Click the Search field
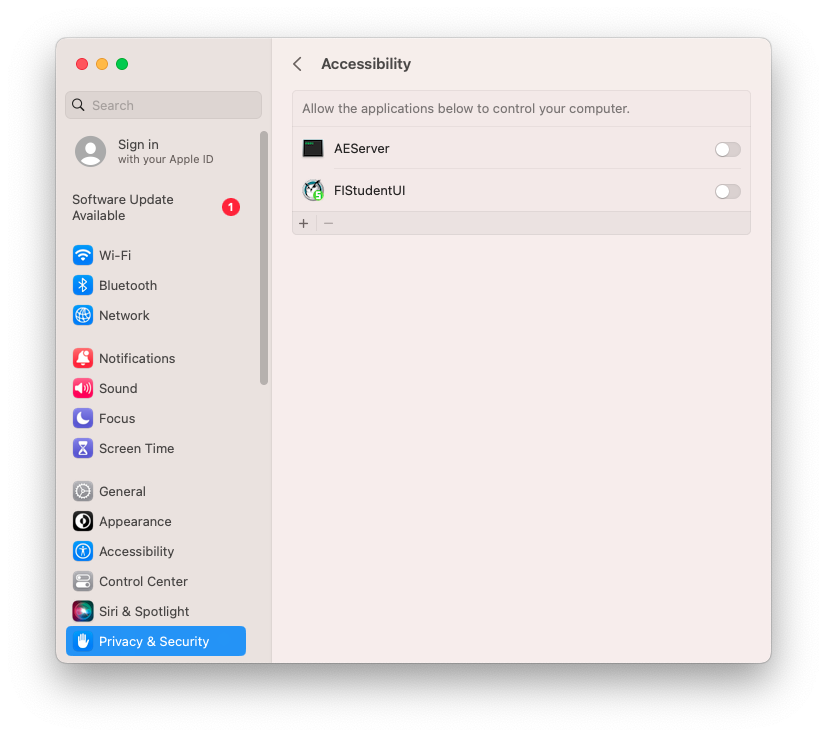 click(164, 105)
